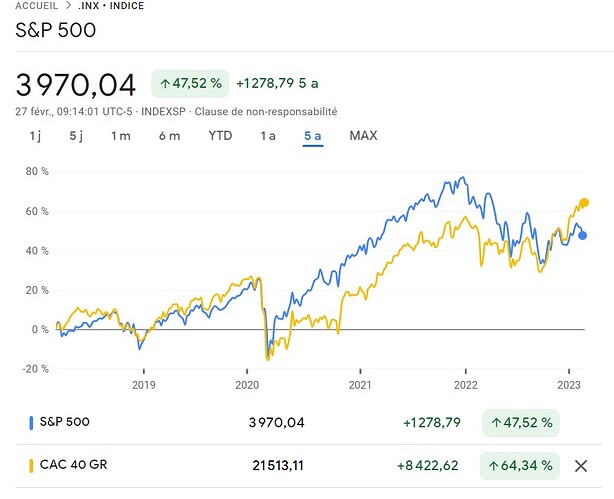The width and height of the screenshot is (614, 499).
Task: Click the blue S&P 500 legend color bar
Action: pos(31,423)
